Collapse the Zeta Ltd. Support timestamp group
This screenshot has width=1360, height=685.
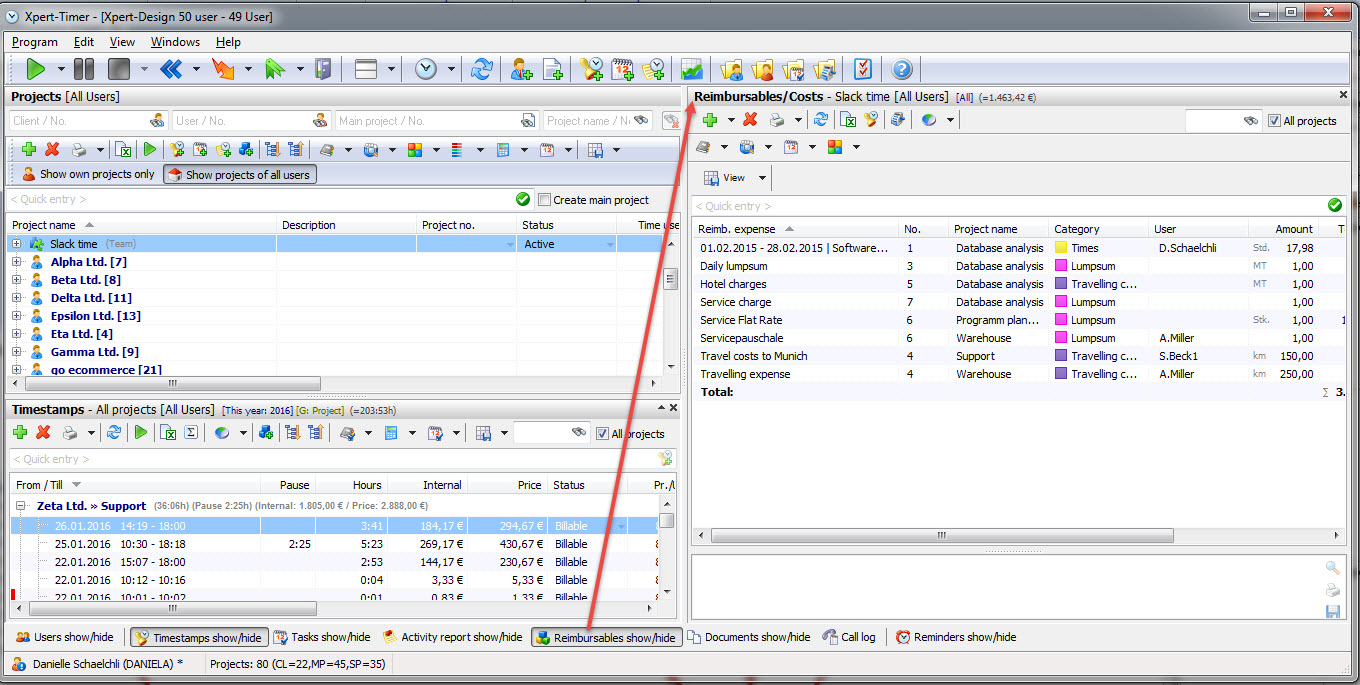(22, 506)
